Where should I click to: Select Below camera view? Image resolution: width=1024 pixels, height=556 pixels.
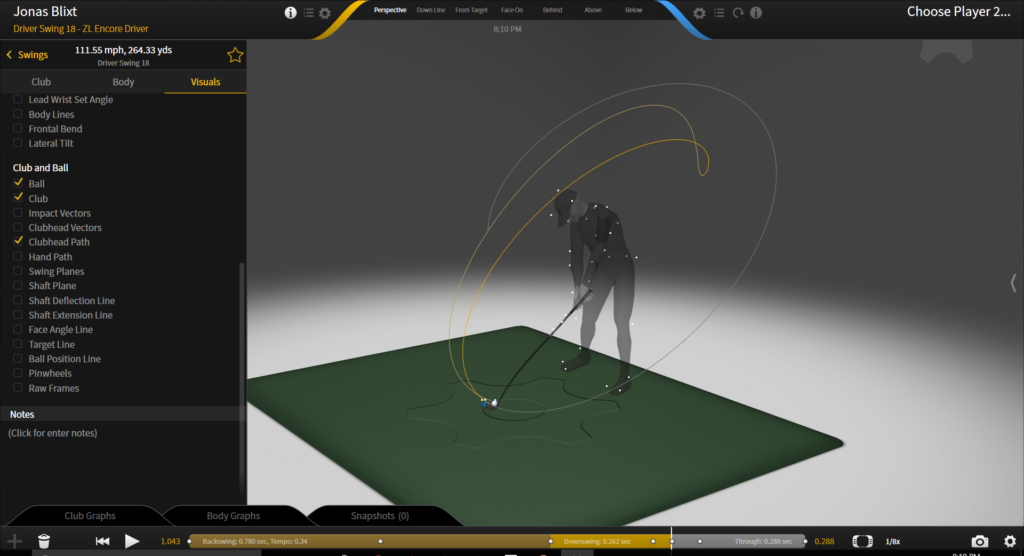click(633, 10)
